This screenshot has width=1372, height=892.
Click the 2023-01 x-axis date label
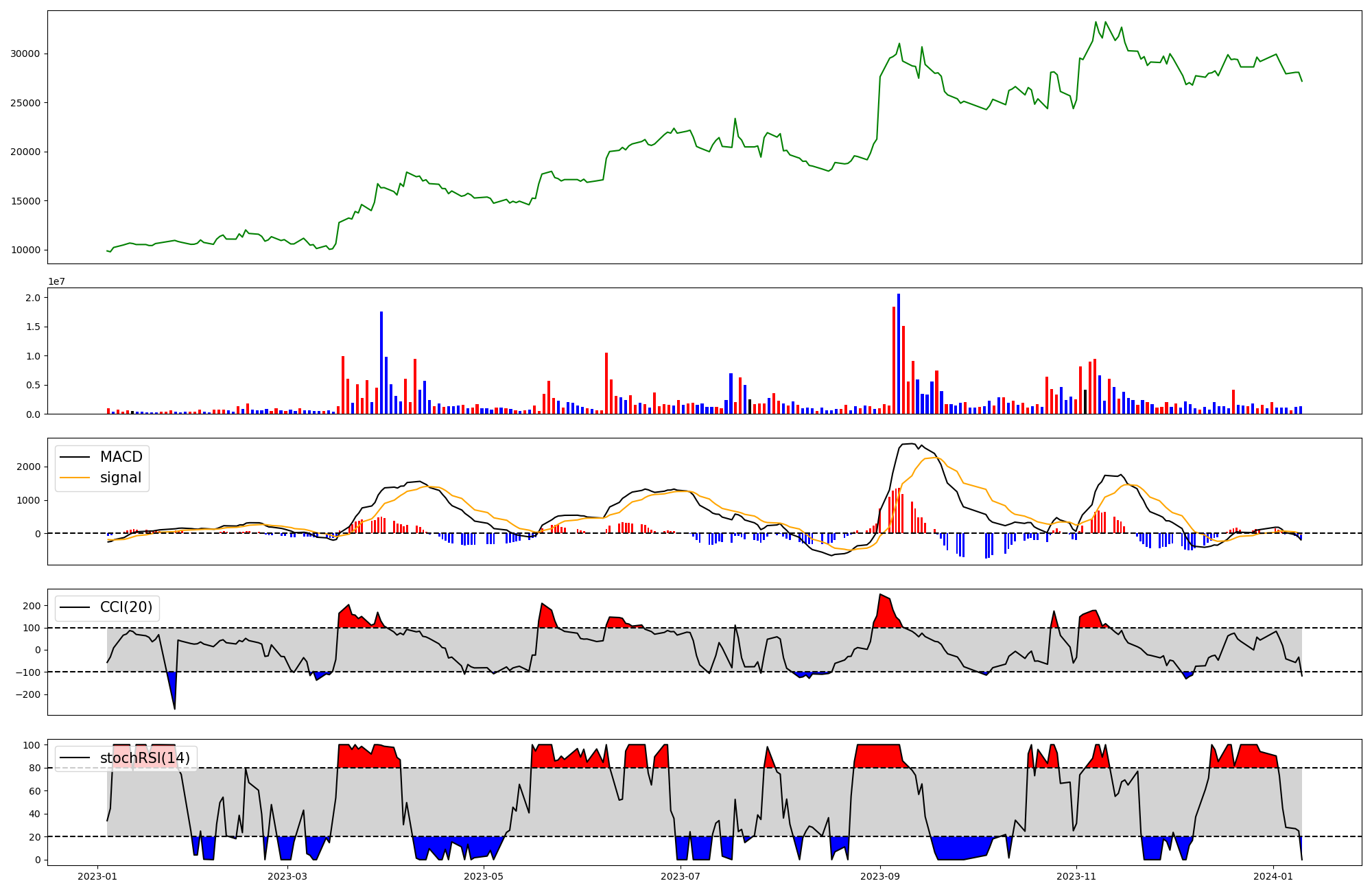point(98,876)
